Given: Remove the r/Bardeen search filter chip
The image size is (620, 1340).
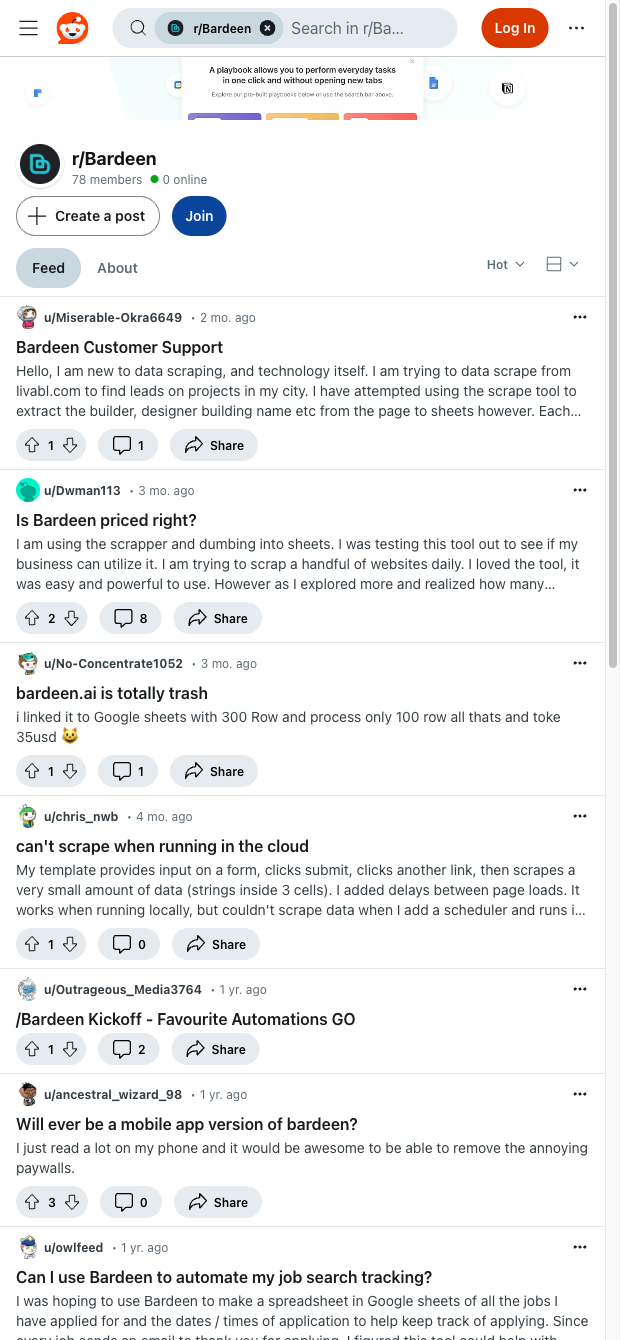Looking at the screenshot, I should point(267,28).
